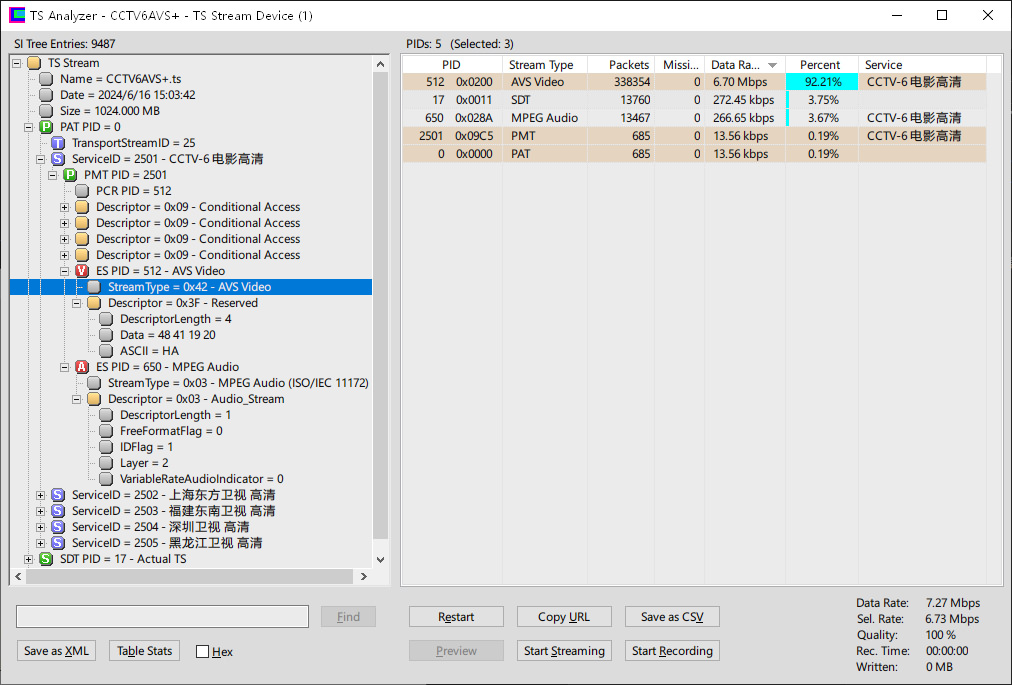The image size is (1012, 685).
Task: Sort by the Percent column header
Action: click(x=822, y=65)
